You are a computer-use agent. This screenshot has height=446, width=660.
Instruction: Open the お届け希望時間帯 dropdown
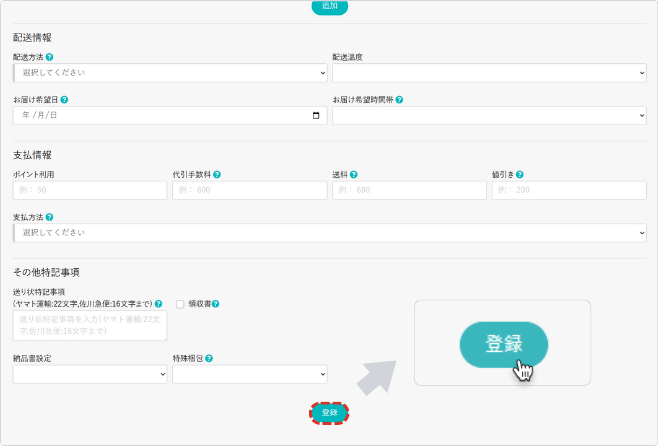489,115
